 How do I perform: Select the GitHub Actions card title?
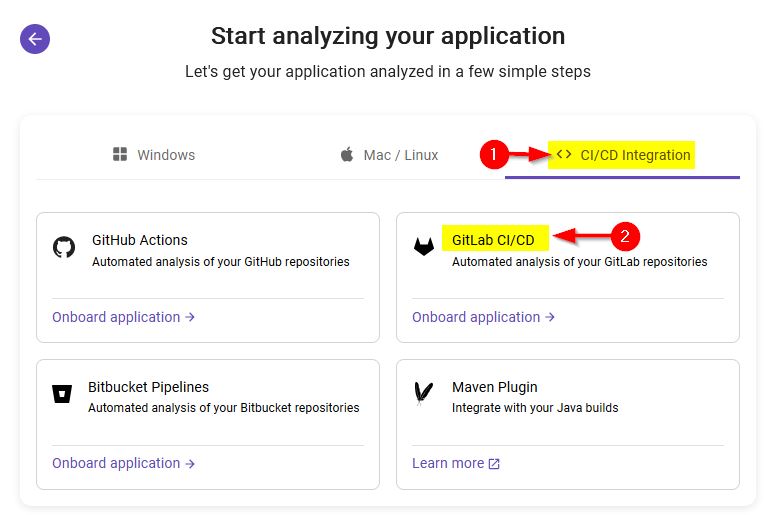click(139, 240)
